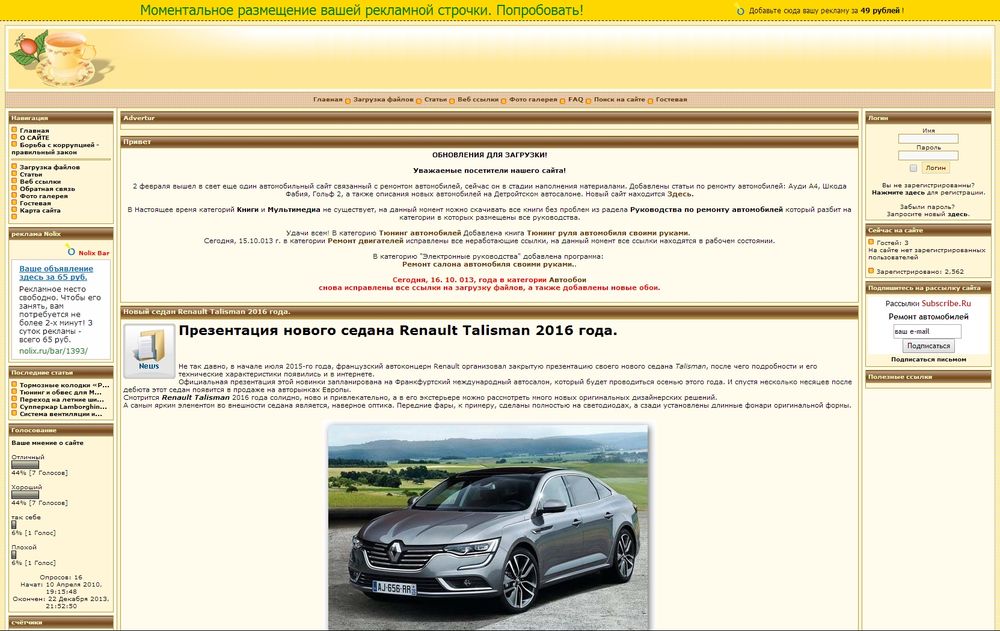Image resolution: width=1000 pixels, height=631 pixels.
Task: Open Веб ссылки in the top menu
Action: pyautogui.click(x=478, y=100)
